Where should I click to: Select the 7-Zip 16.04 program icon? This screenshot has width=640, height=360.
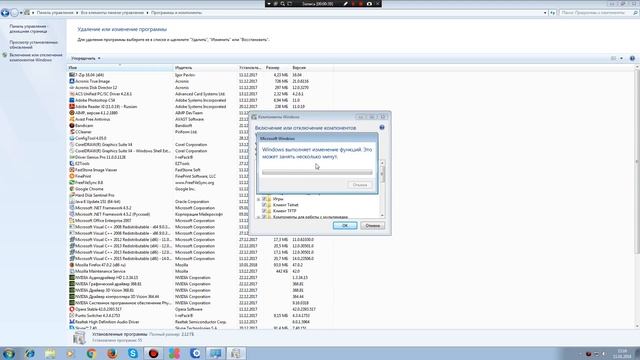tap(72, 75)
